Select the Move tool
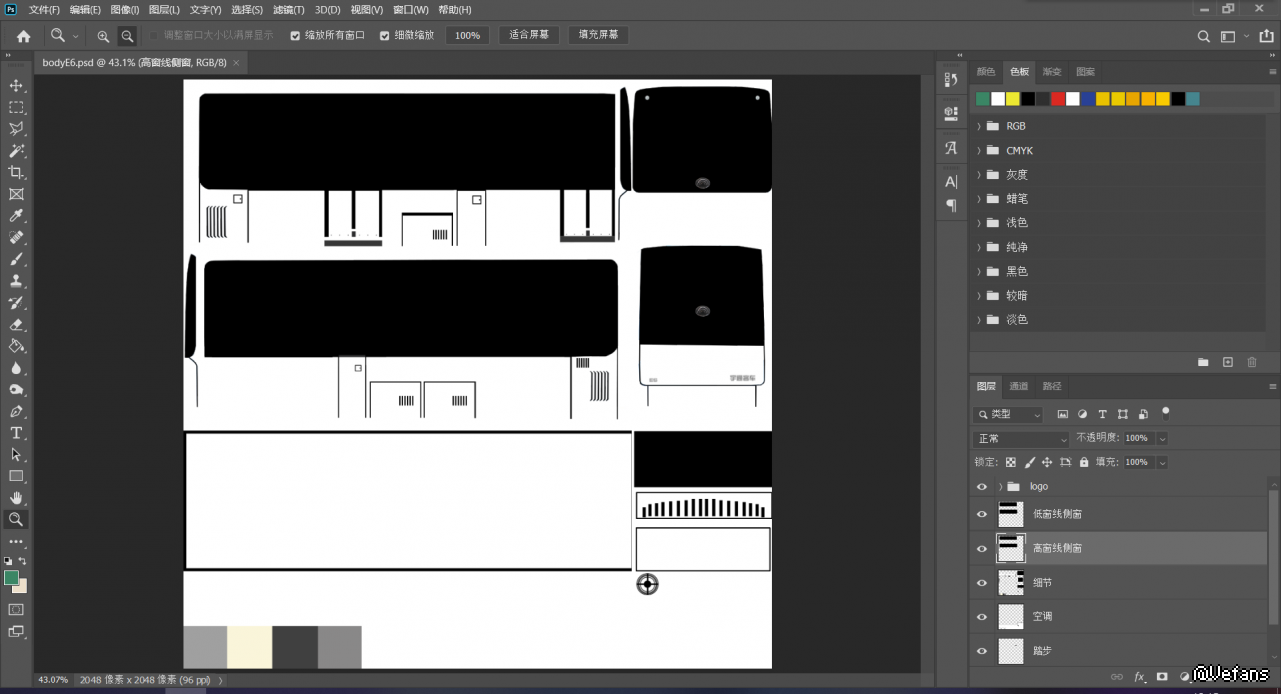Viewport: 1281px width, 694px height. [16, 86]
